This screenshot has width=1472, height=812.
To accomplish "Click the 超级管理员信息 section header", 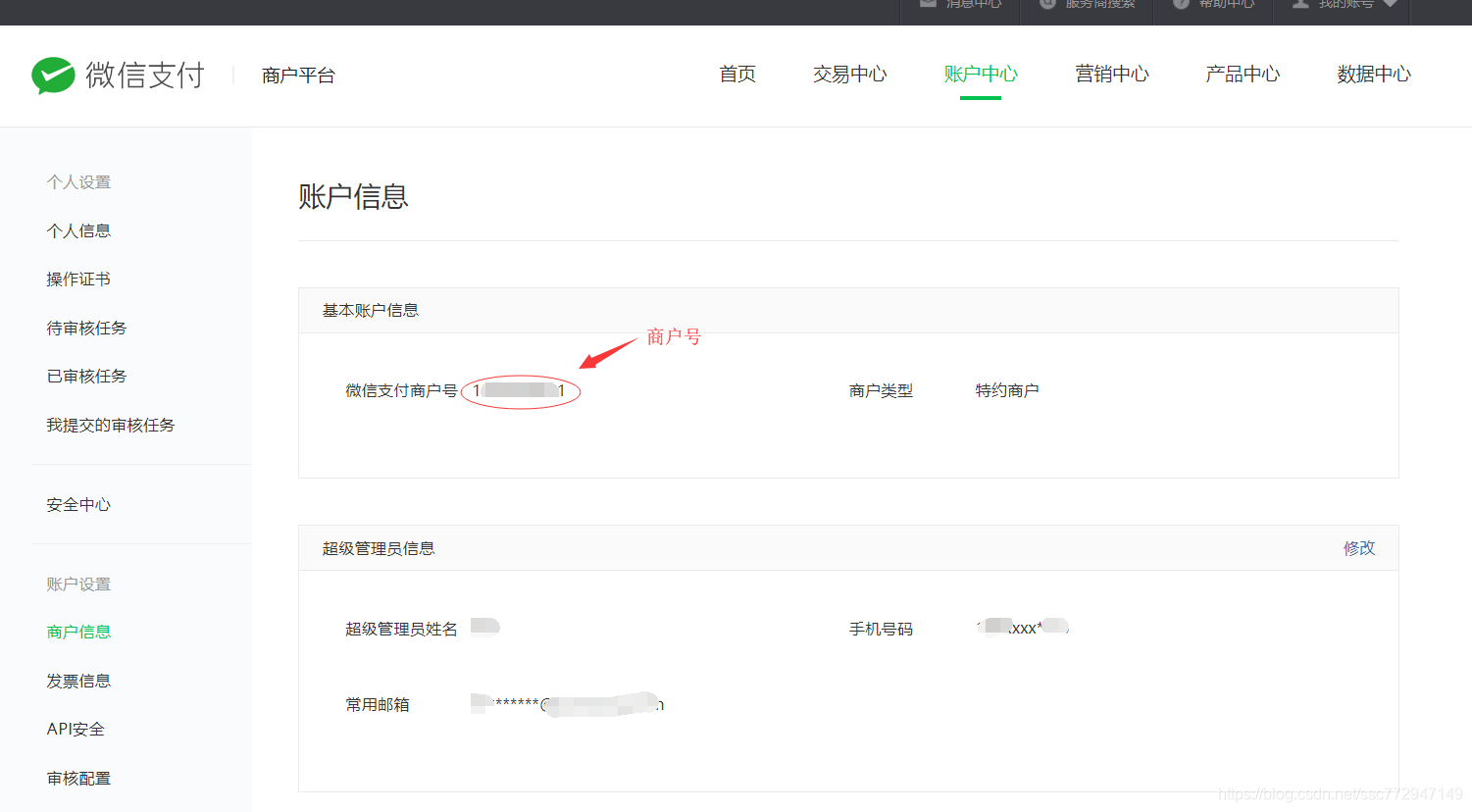I will 379,548.
